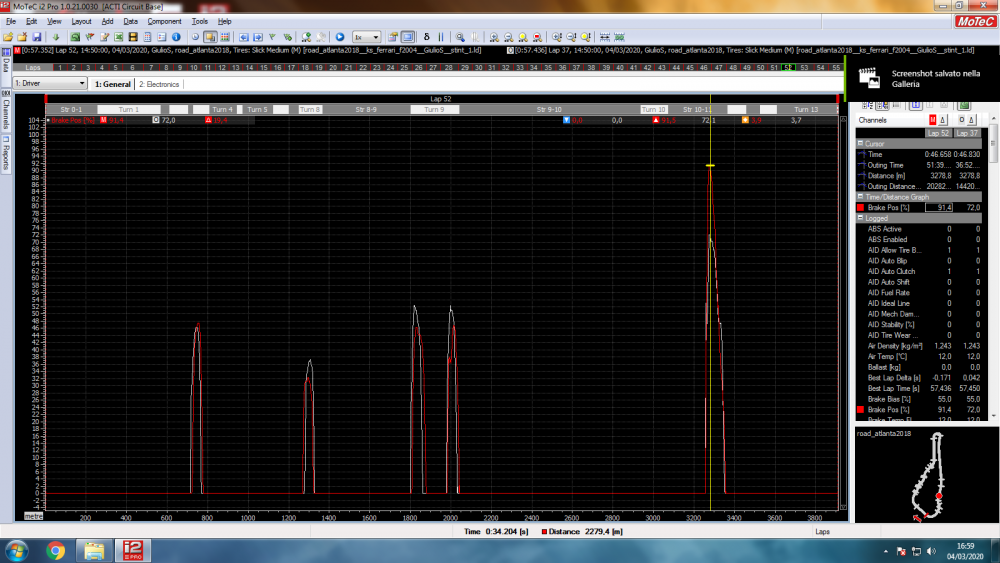Open the 1x replay speed dropdown
The width and height of the screenshot is (1000, 563).
point(366,37)
